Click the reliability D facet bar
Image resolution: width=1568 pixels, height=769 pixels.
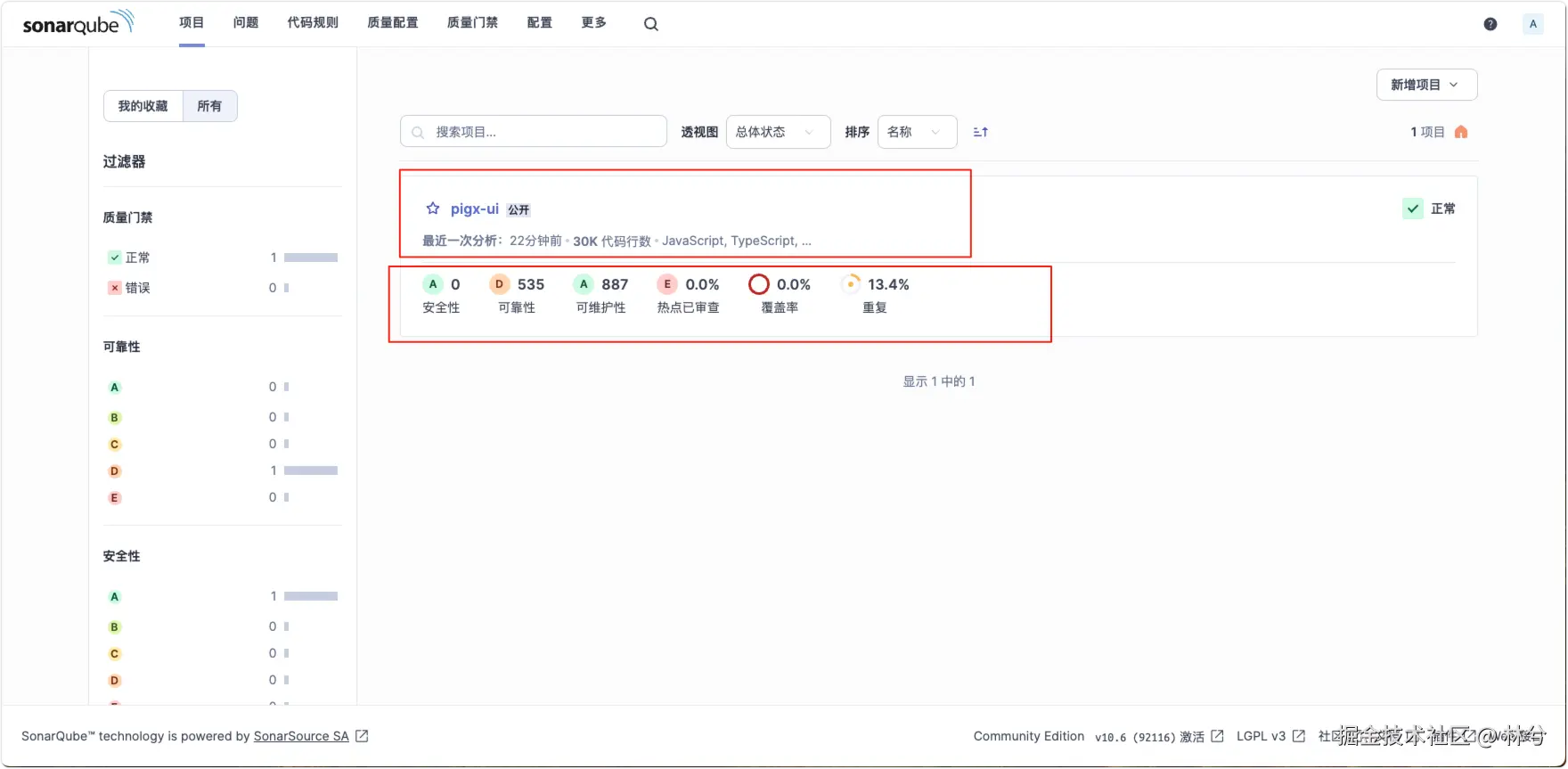point(311,470)
